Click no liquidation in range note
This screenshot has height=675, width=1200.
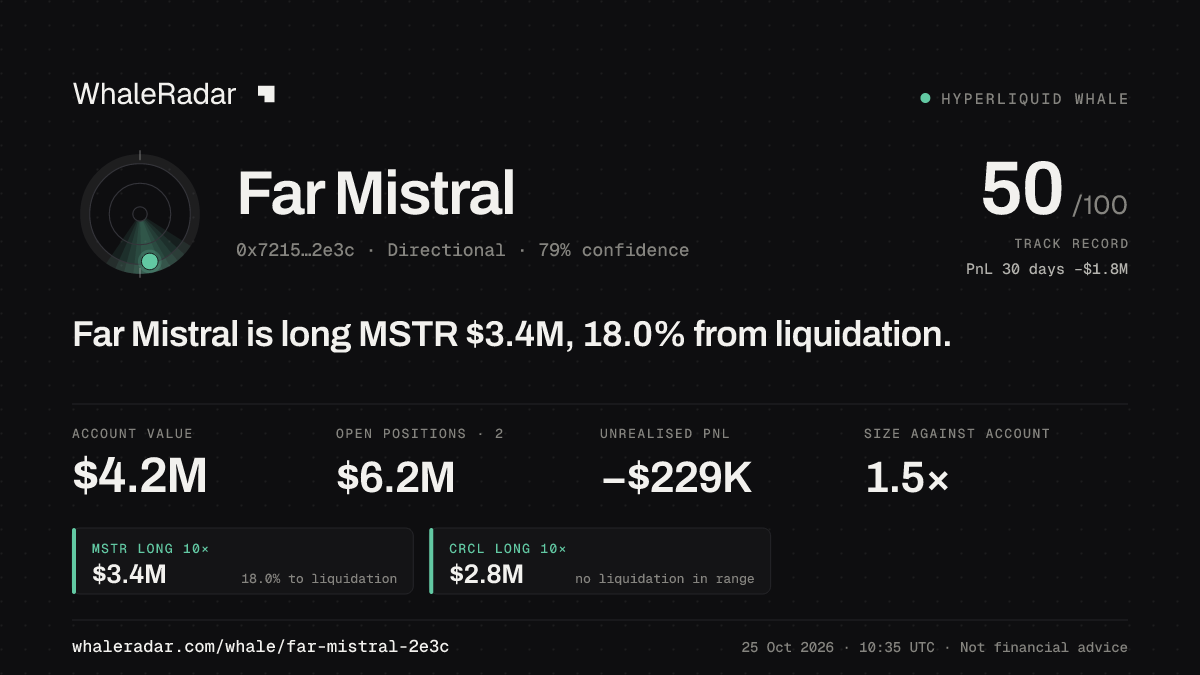pos(665,579)
